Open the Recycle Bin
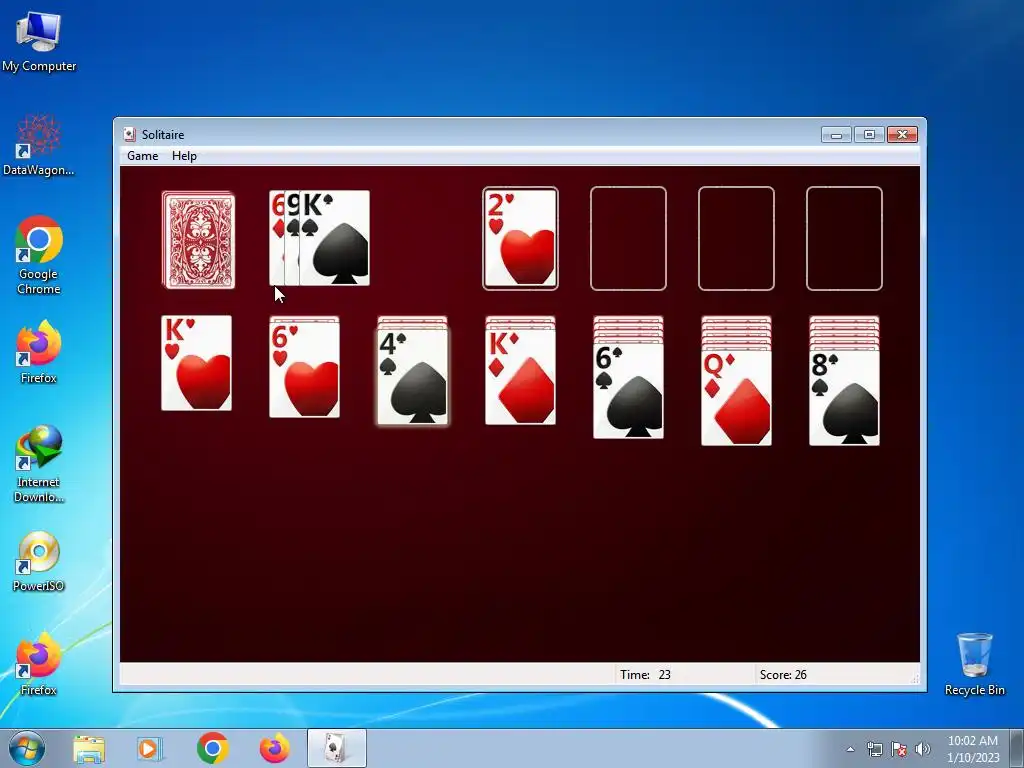Screen dimensions: 1024x768 tap(974, 664)
